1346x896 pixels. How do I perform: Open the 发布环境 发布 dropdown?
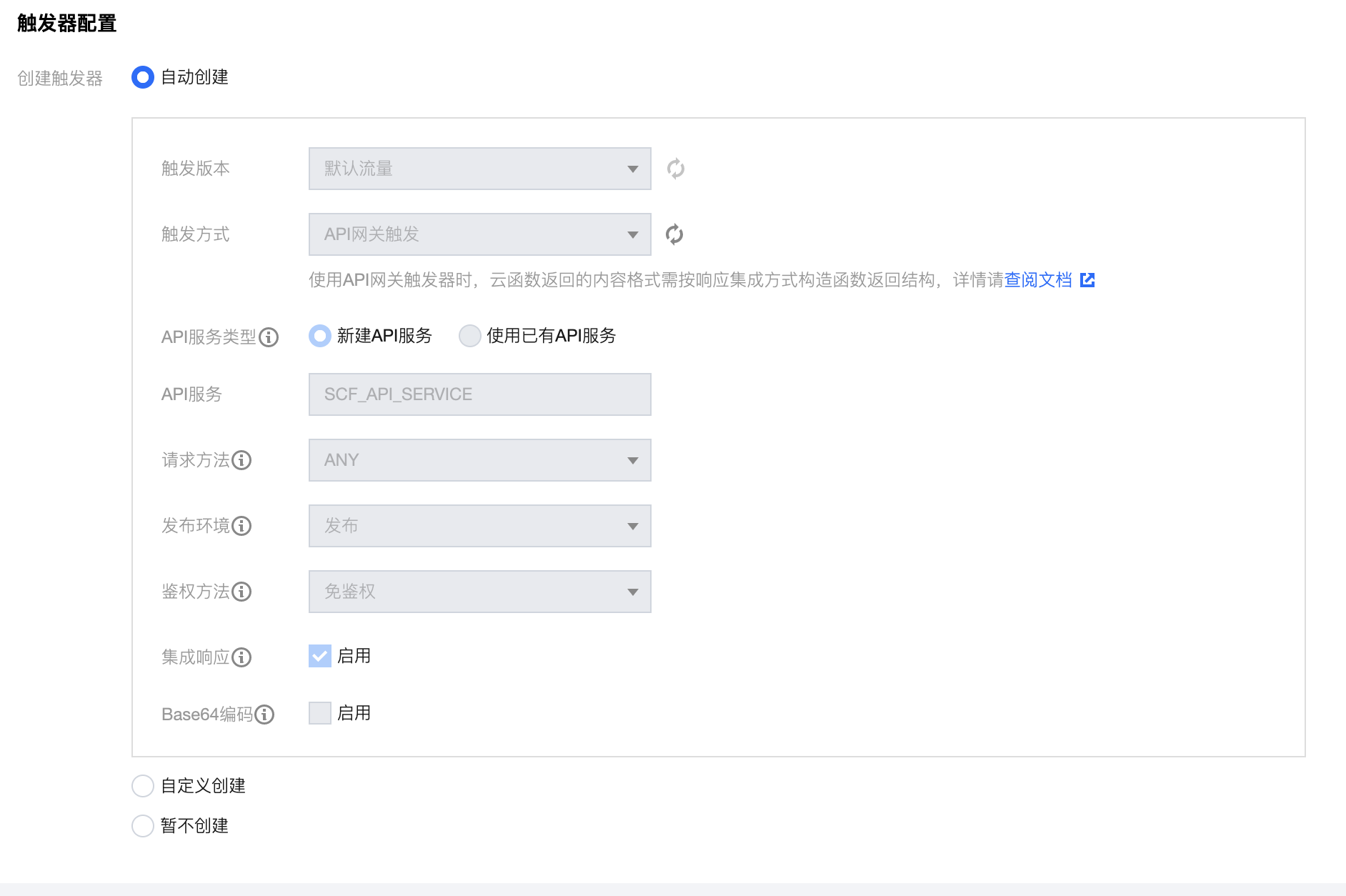pyautogui.click(x=479, y=526)
